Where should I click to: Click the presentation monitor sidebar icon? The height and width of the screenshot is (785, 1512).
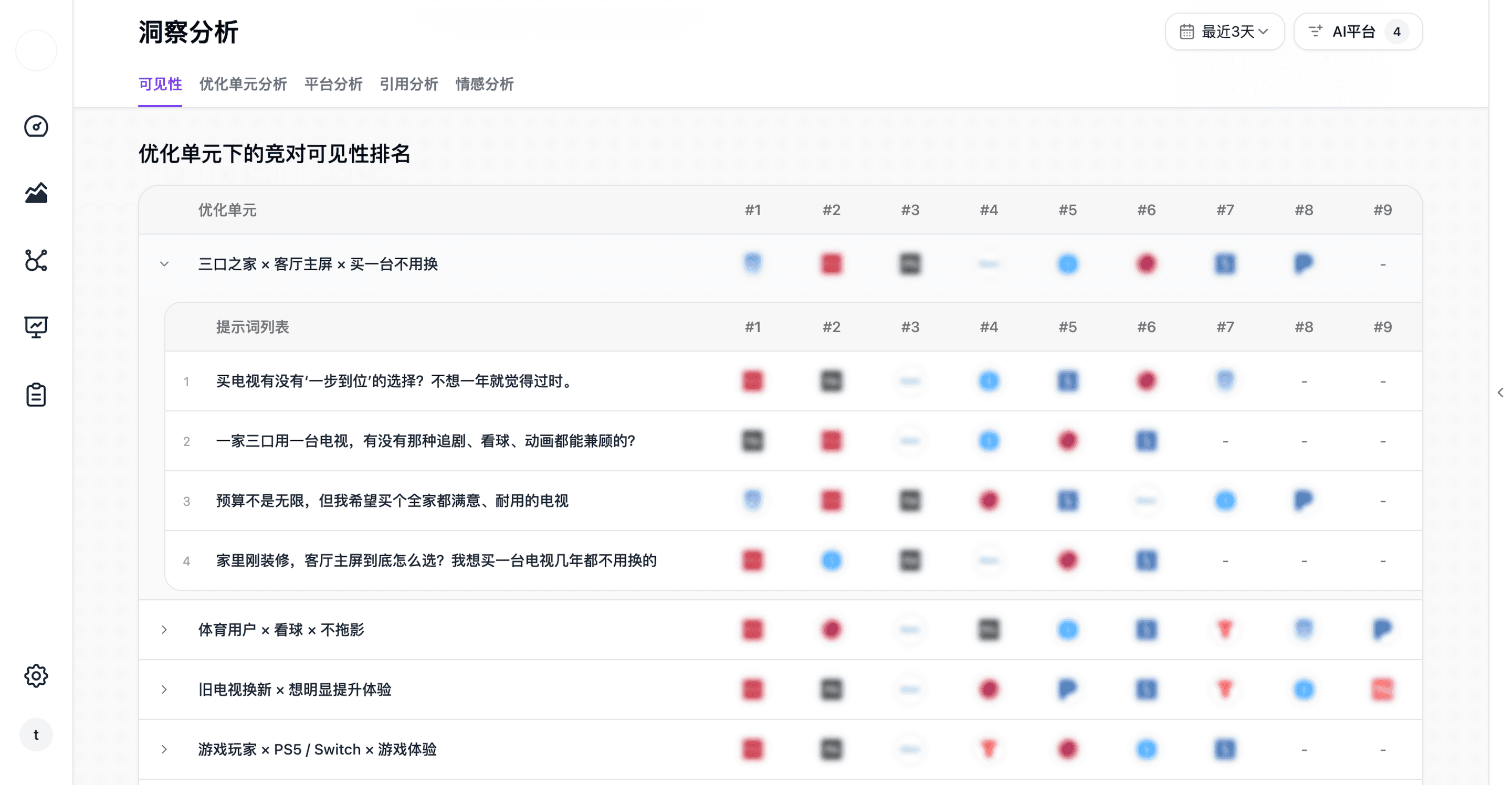36,327
